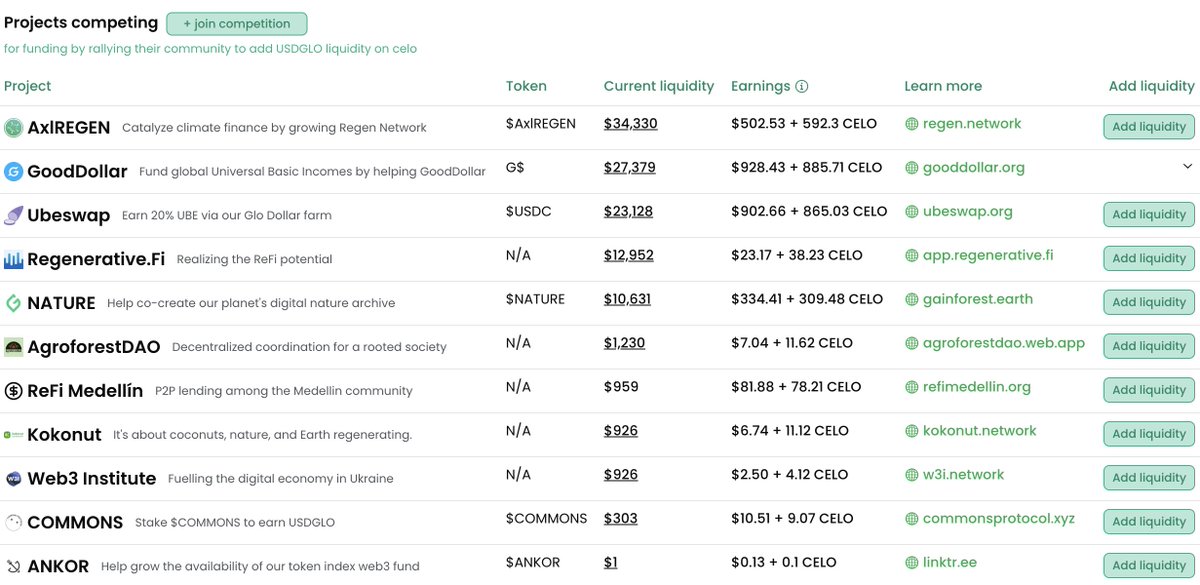This screenshot has height=585, width=1200.
Task: Click the globe icon beside kokonut.network
Action: coord(911,431)
